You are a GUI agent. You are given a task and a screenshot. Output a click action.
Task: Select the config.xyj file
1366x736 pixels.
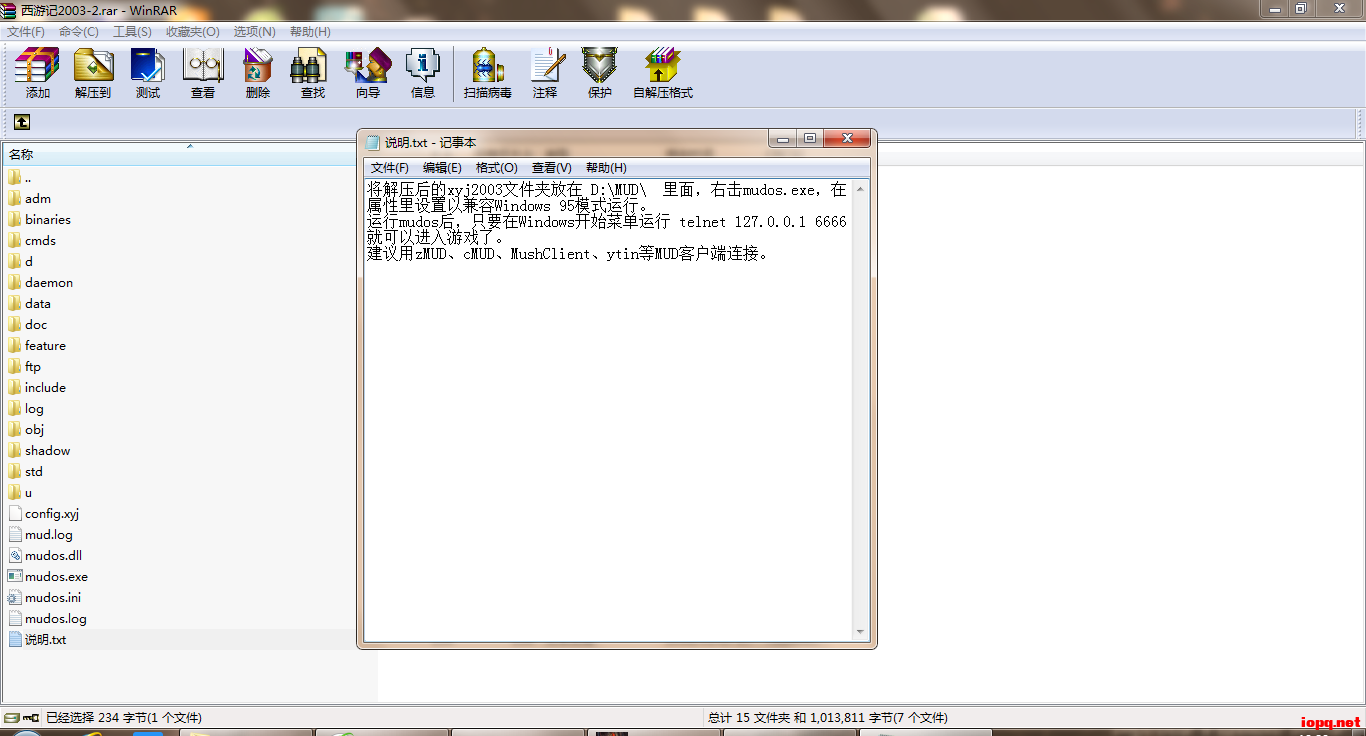pos(52,514)
